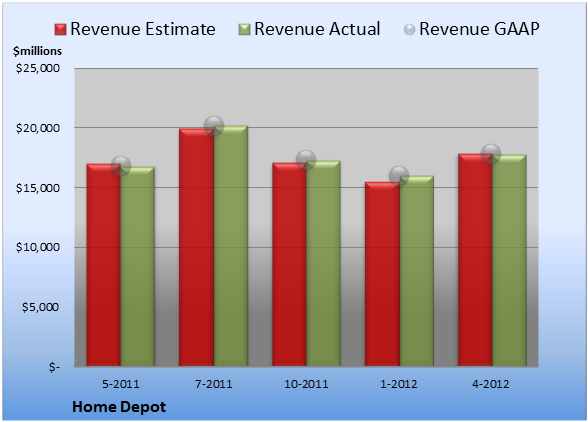Click the $20,000 axis label
The image size is (588, 422).
tap(38, 128)
